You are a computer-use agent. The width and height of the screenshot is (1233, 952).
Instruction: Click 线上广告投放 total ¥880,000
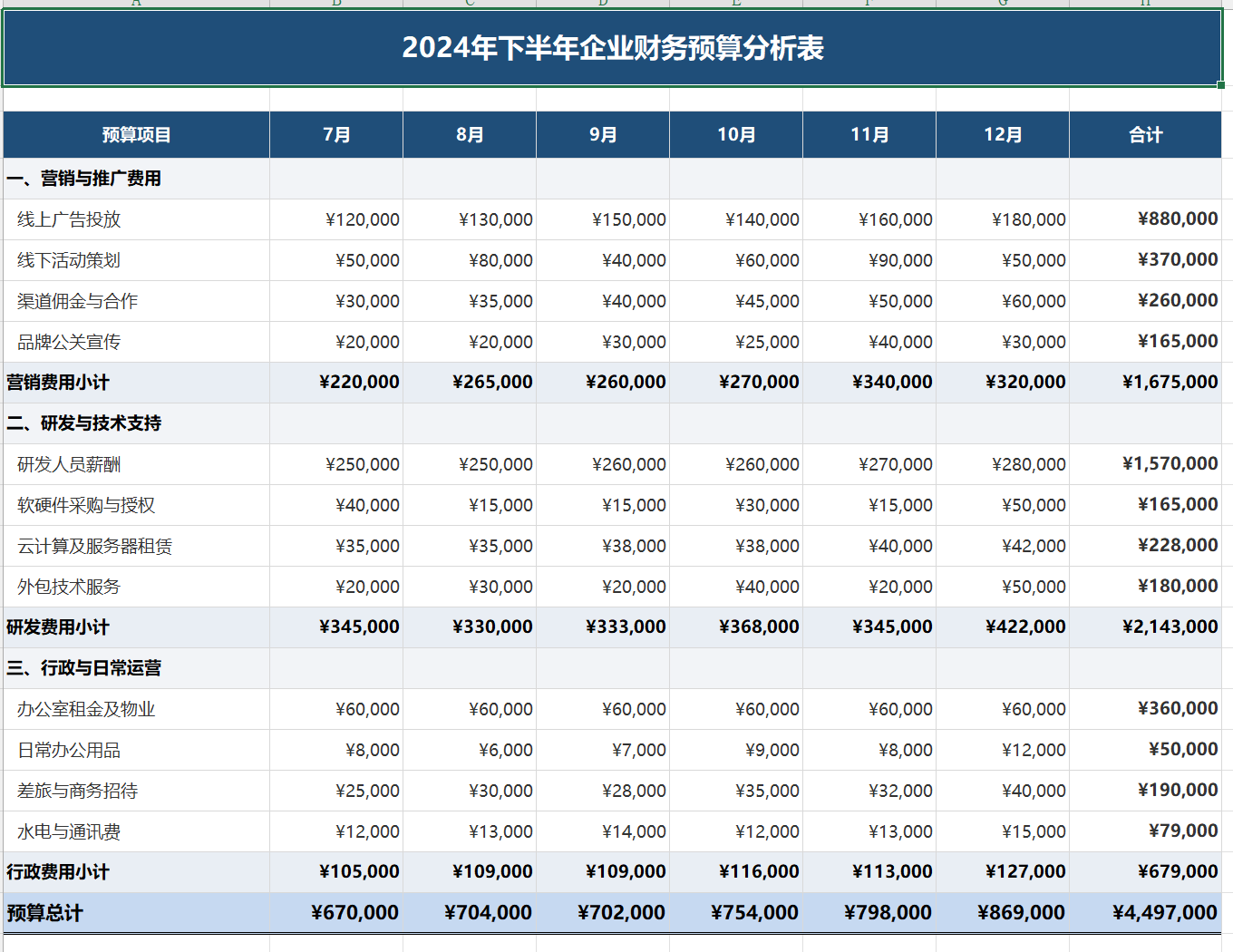pyautogui.click(x=1145, y=219)
